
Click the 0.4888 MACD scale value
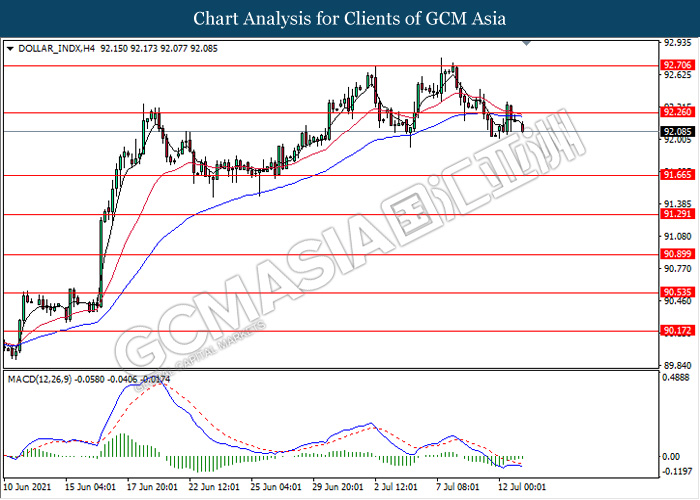[678, 378]
